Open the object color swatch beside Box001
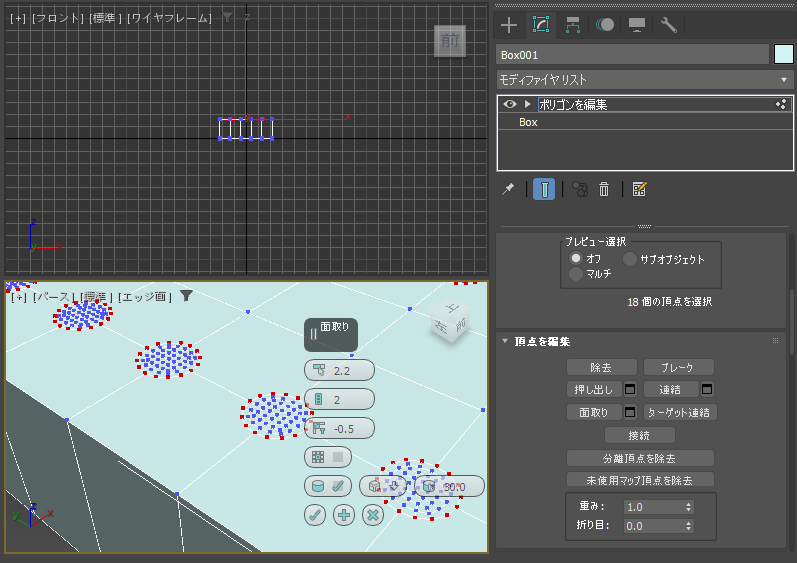 coord(783,54)
